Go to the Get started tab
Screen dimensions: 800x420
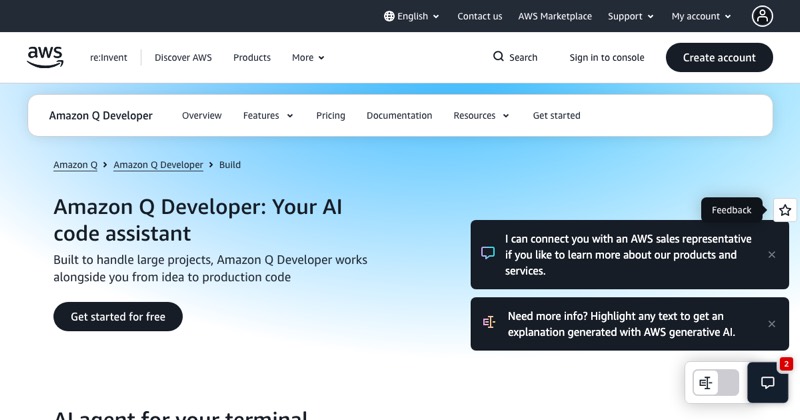point(557,115)
